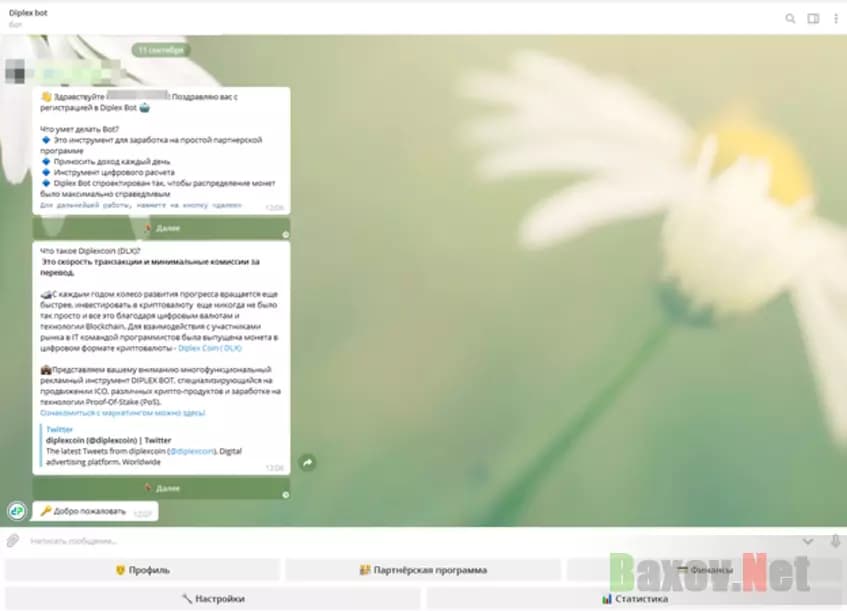Viewport: 847px width, 611px height.
Task: Toggle the chat info panel icon
Action: click(812, 18)
